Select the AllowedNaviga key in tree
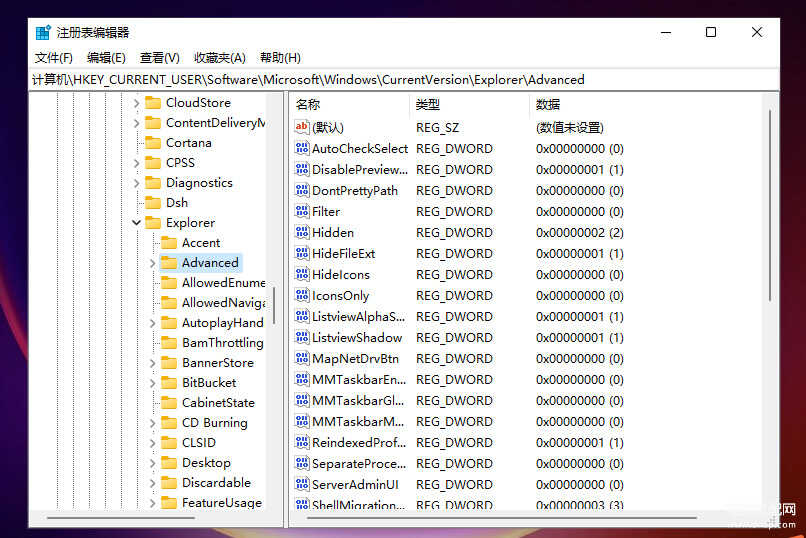 click(x=223, y=303)
